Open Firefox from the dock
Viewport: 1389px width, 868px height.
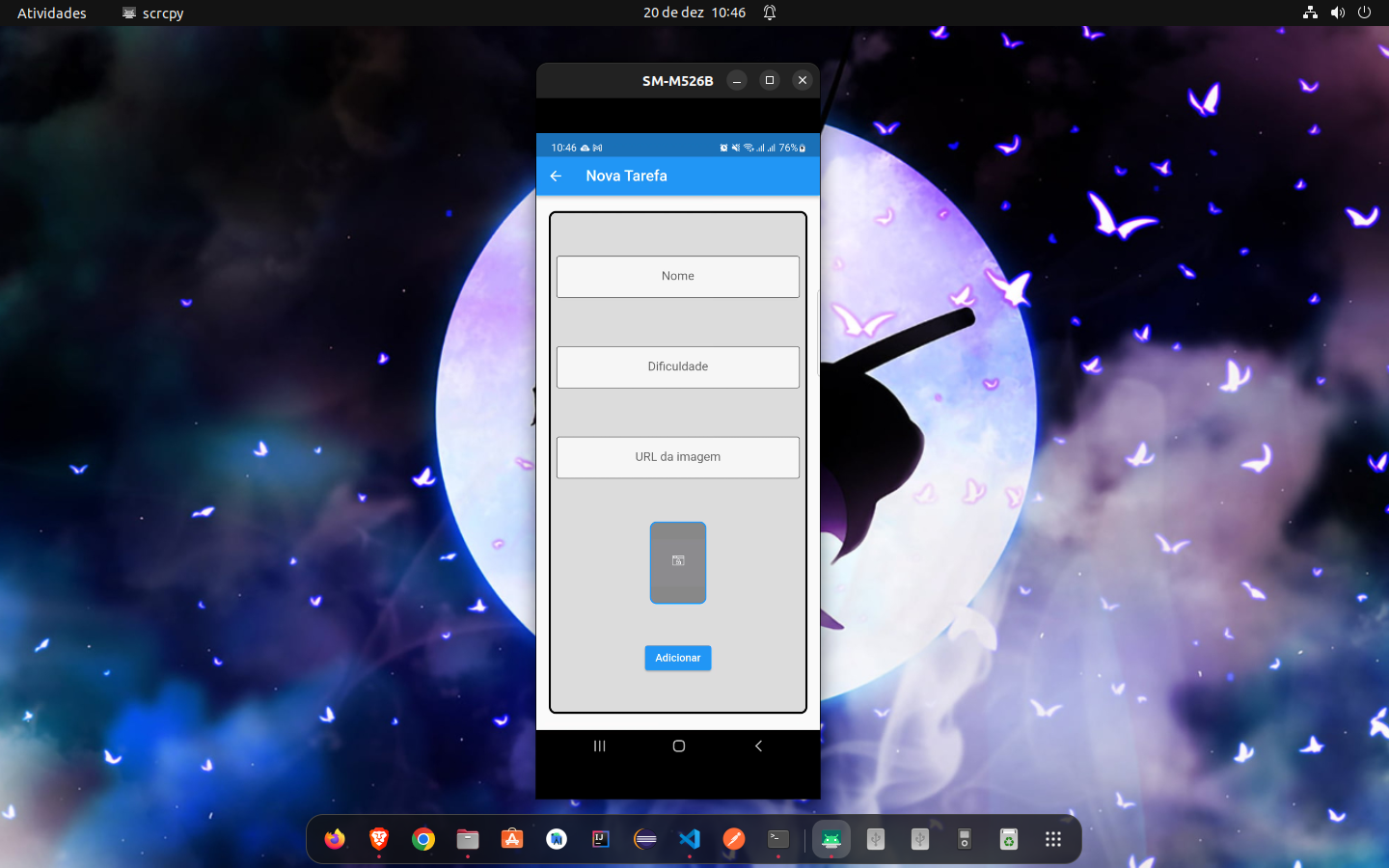click(x=335, y=839)
